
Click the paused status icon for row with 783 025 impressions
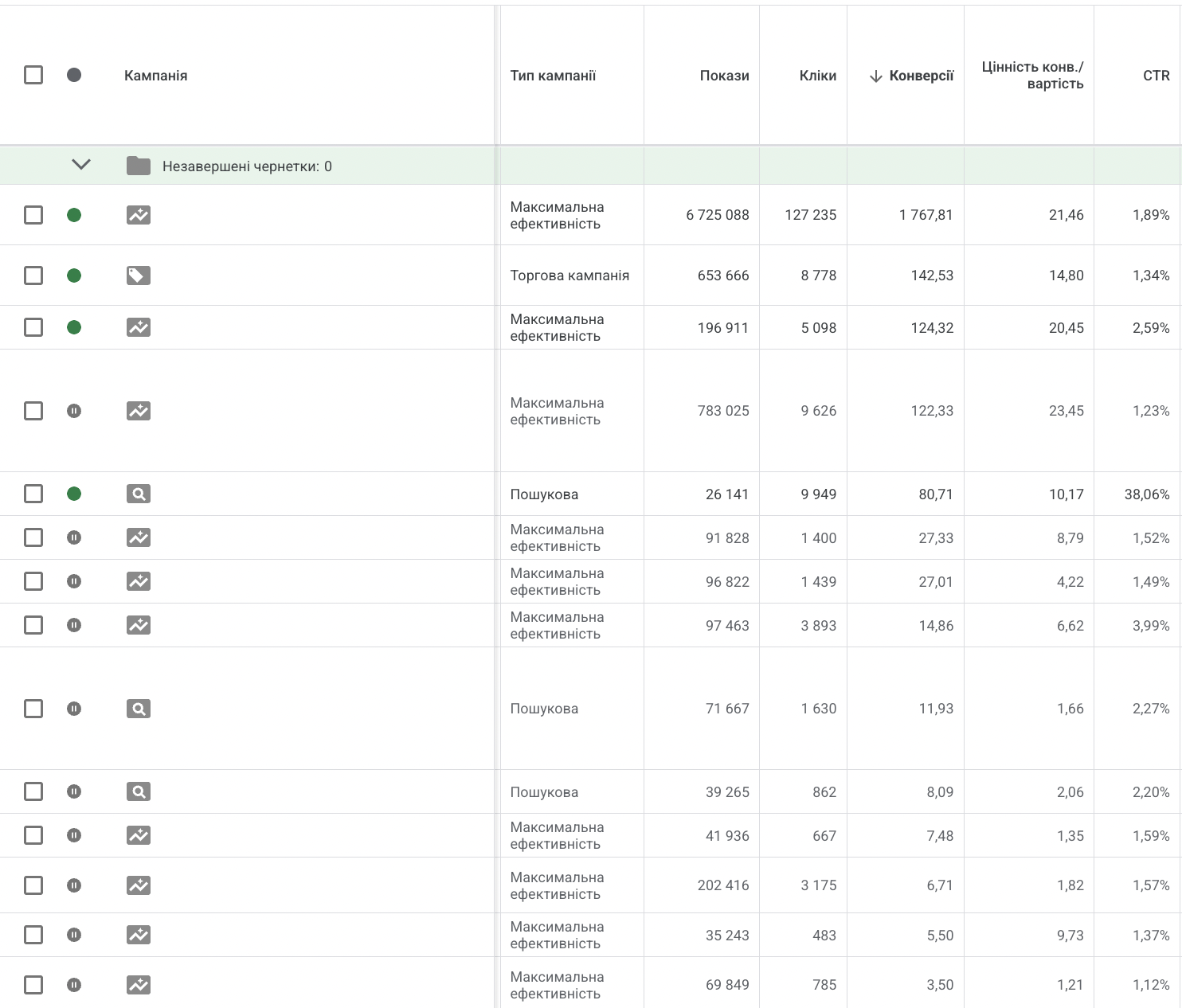pos(74,411)
